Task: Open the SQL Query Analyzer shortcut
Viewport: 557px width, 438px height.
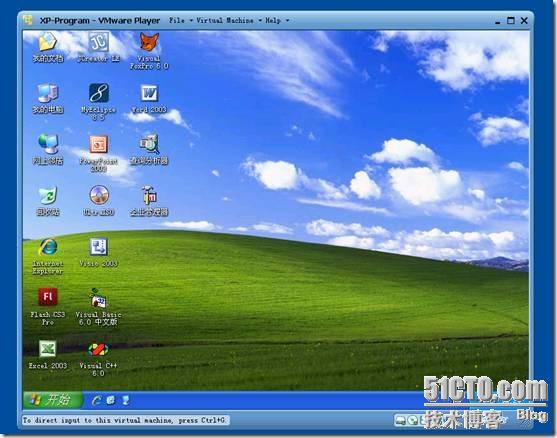Action: click(149, 150)
